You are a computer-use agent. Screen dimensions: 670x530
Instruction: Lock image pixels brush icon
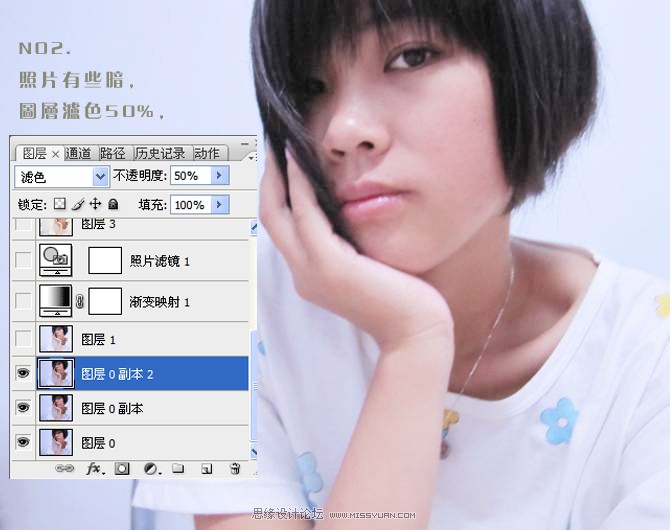78,204
